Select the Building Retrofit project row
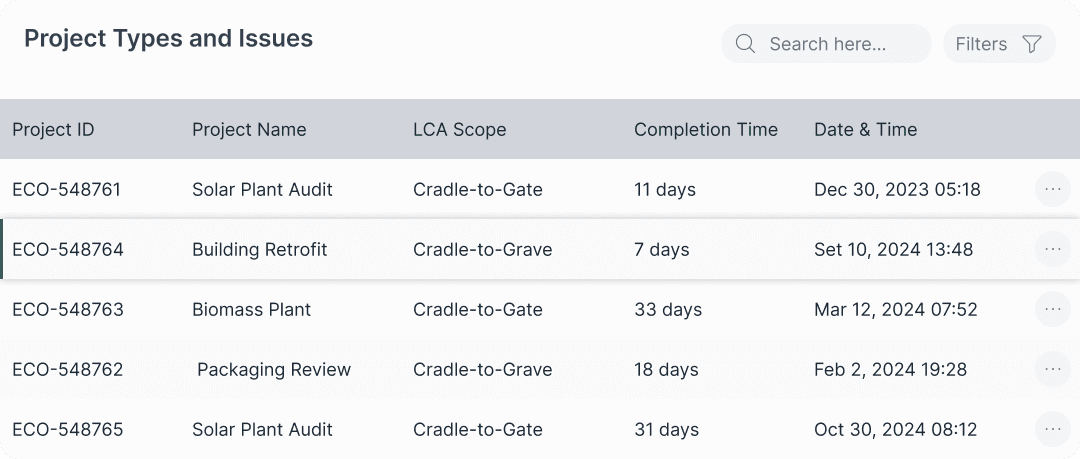The width and height of the screenshot is (1080, 459). tap(540, 249)
